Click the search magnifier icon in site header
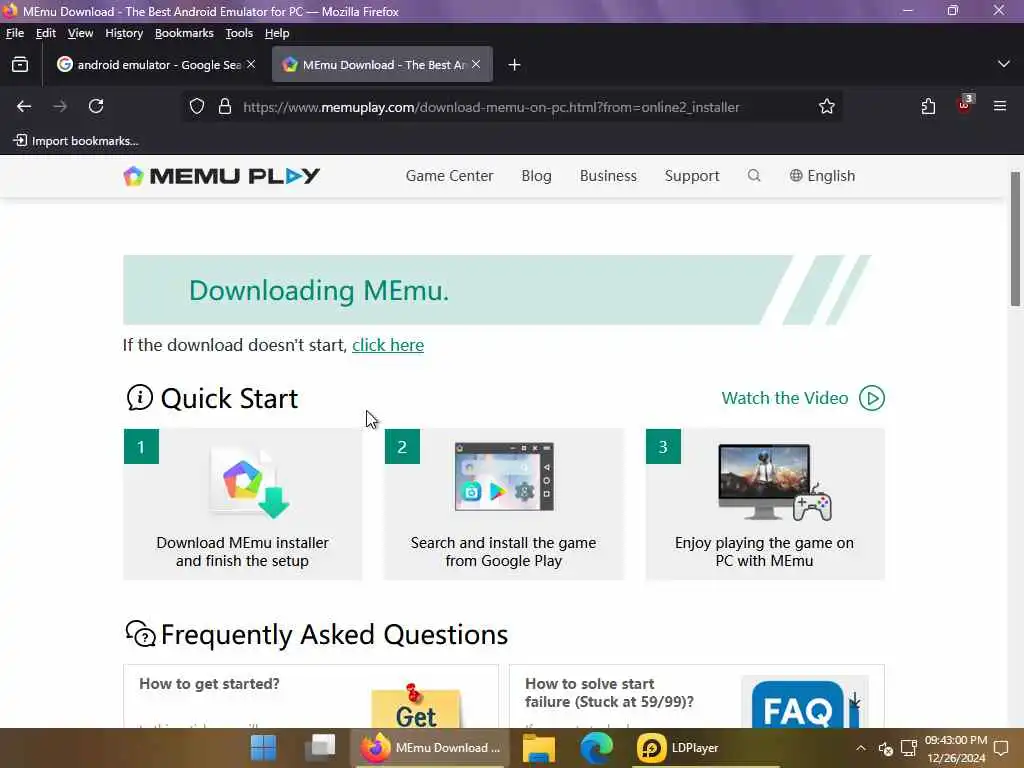Image resolution: width=1024 pixels, height=768 pixels. pyautogui.click(x=754, y=176)
